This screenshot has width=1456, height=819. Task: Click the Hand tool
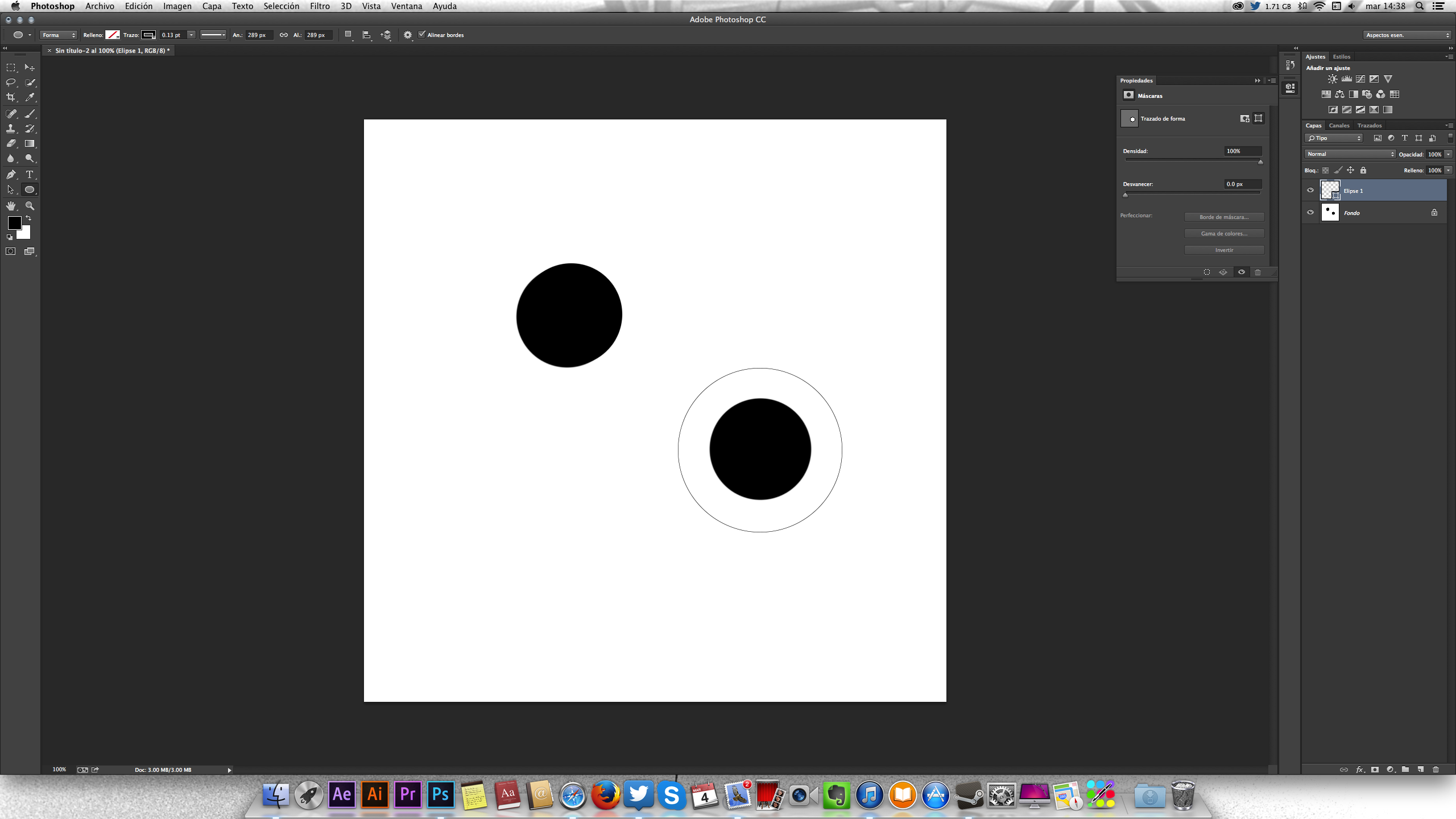coord(11,206)
